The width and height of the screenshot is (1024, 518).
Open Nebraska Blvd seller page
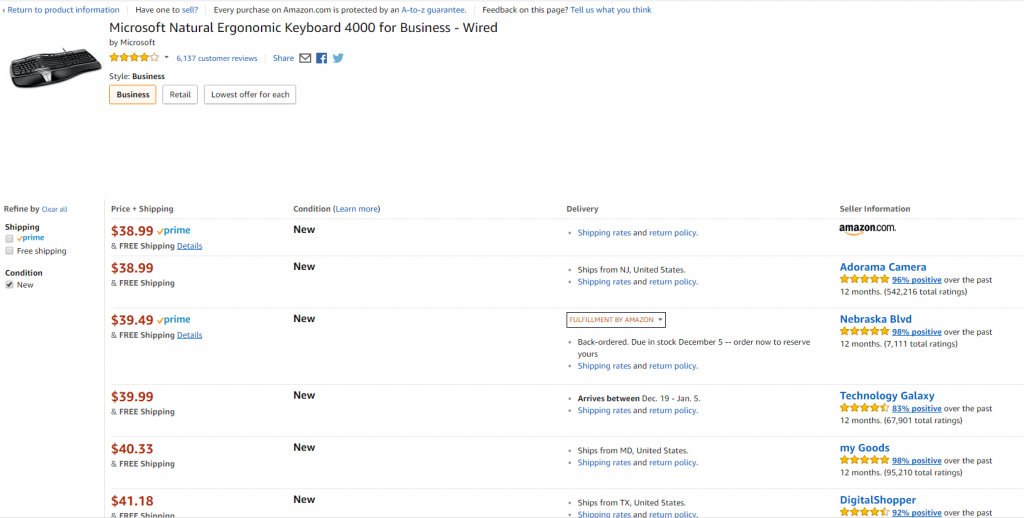point(876,319)
